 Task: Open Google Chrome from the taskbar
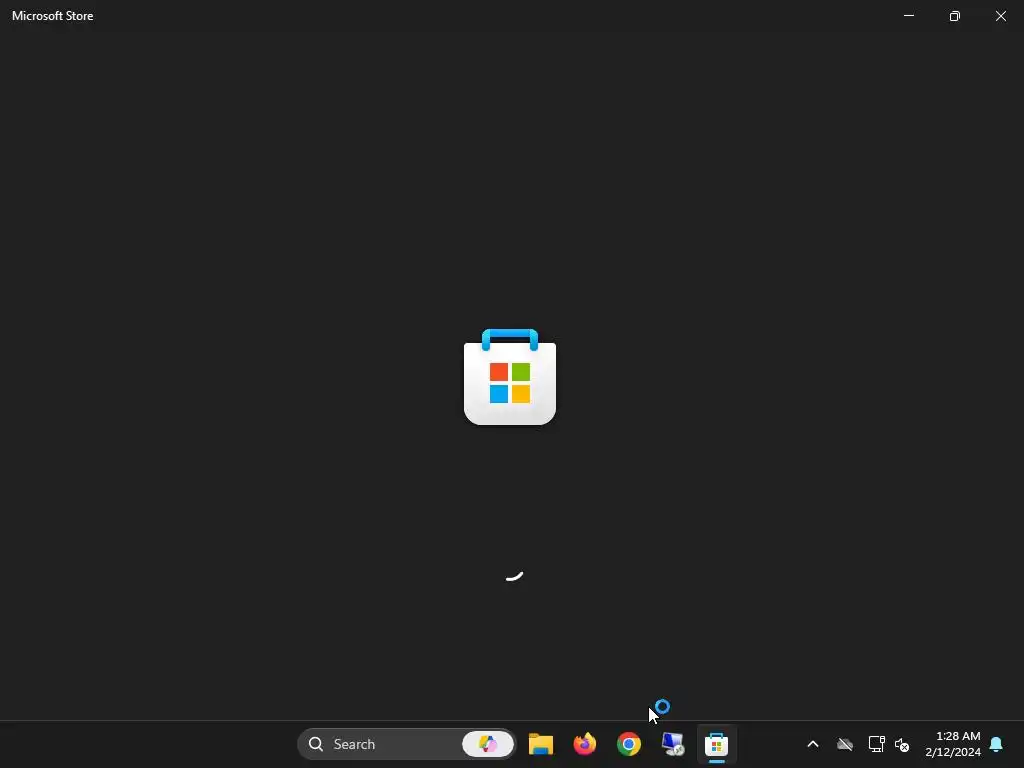tap(629, 744)
